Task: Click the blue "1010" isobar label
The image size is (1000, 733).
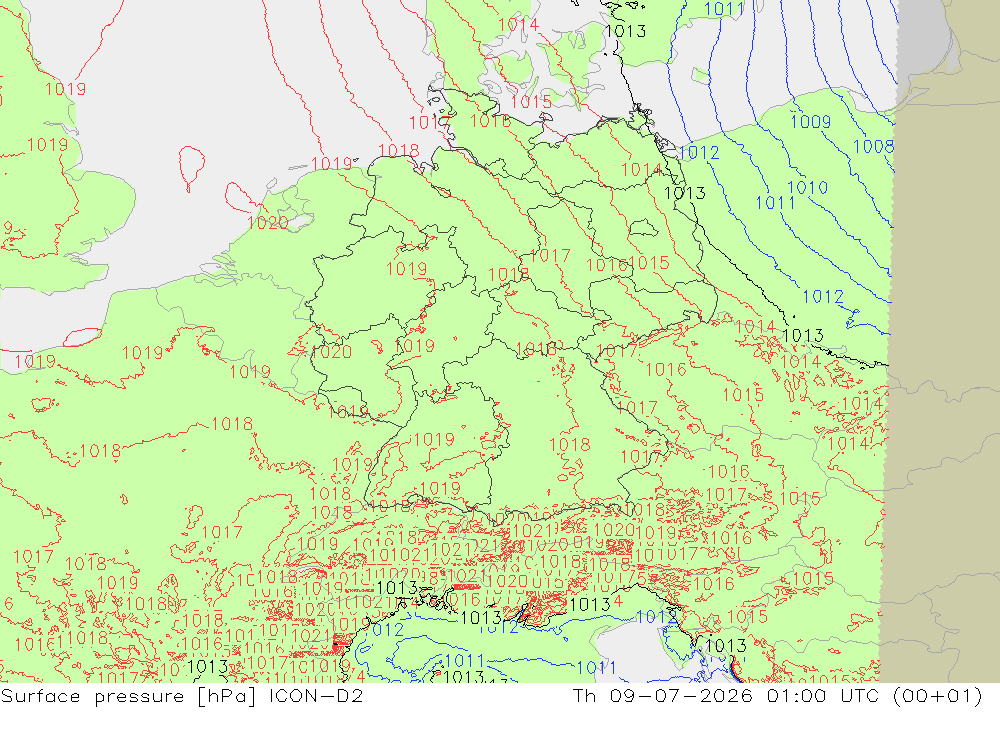Action: tap(807, 188)
